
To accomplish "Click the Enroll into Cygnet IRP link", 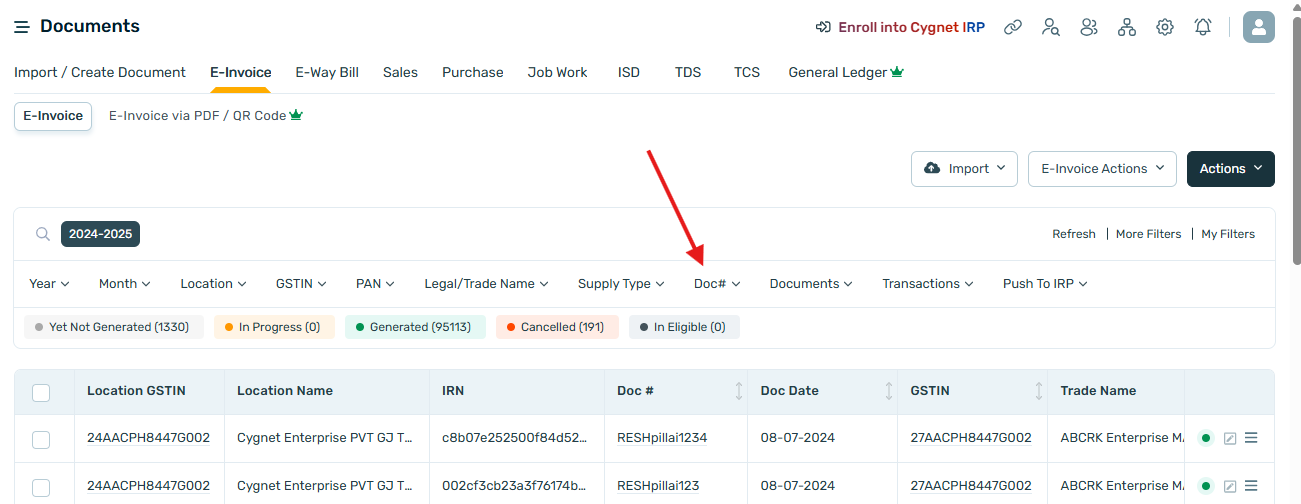I will coord(900,27).
